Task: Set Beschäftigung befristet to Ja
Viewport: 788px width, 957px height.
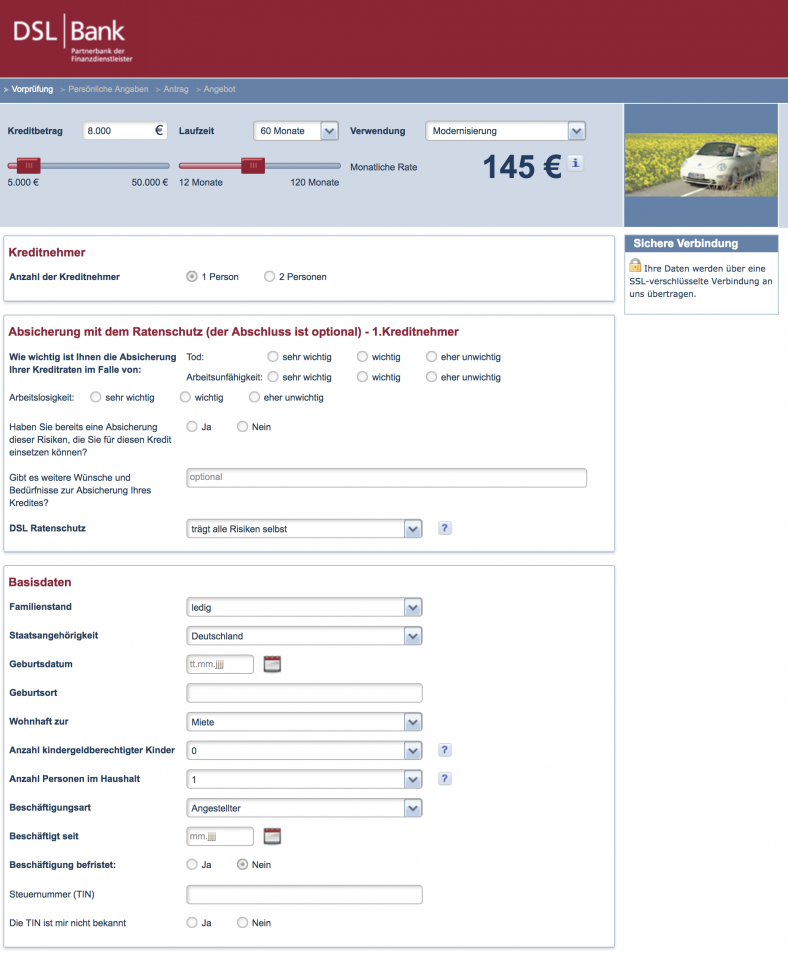Action: pyautogui.click(x=192, y=865)
